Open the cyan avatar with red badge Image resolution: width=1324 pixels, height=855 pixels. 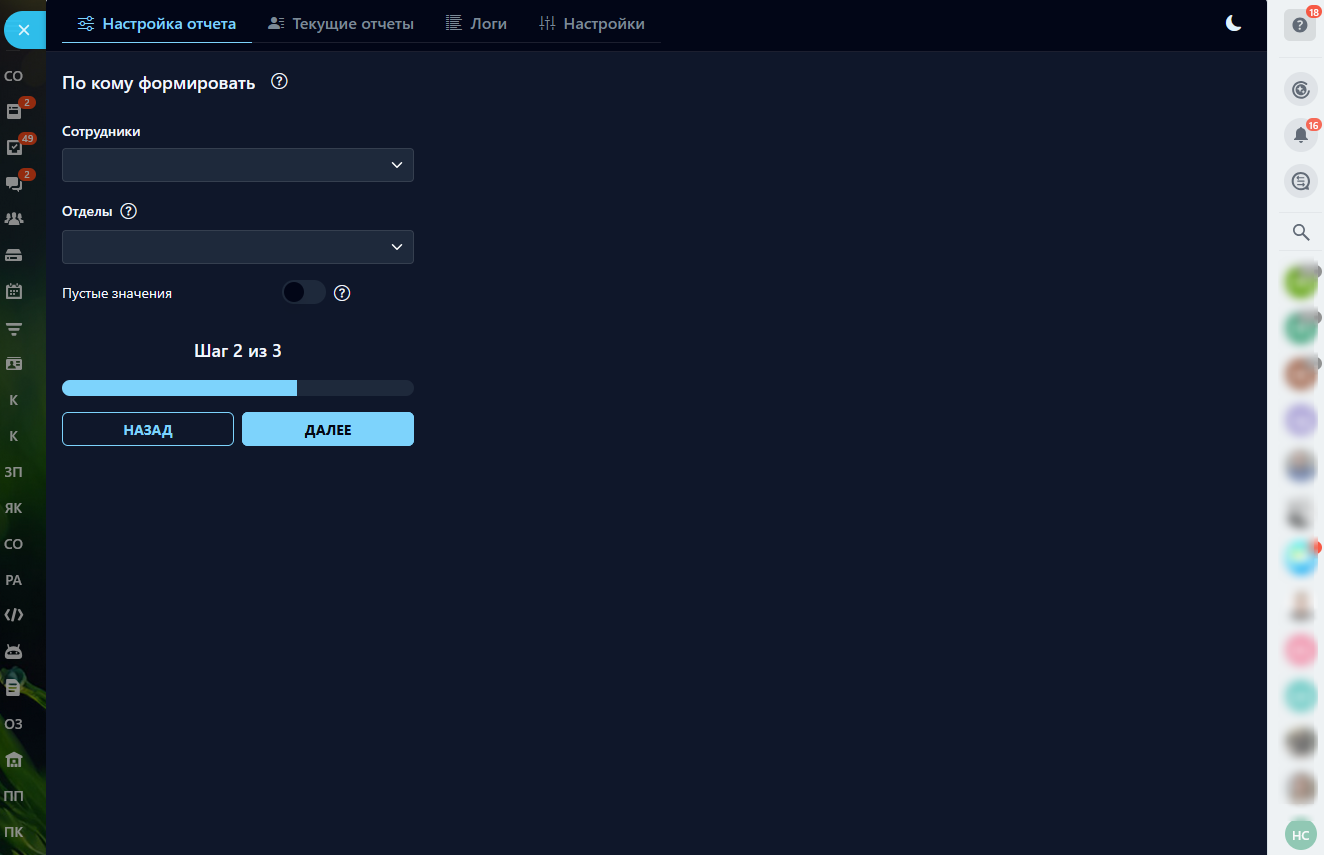coord(1301,558)
